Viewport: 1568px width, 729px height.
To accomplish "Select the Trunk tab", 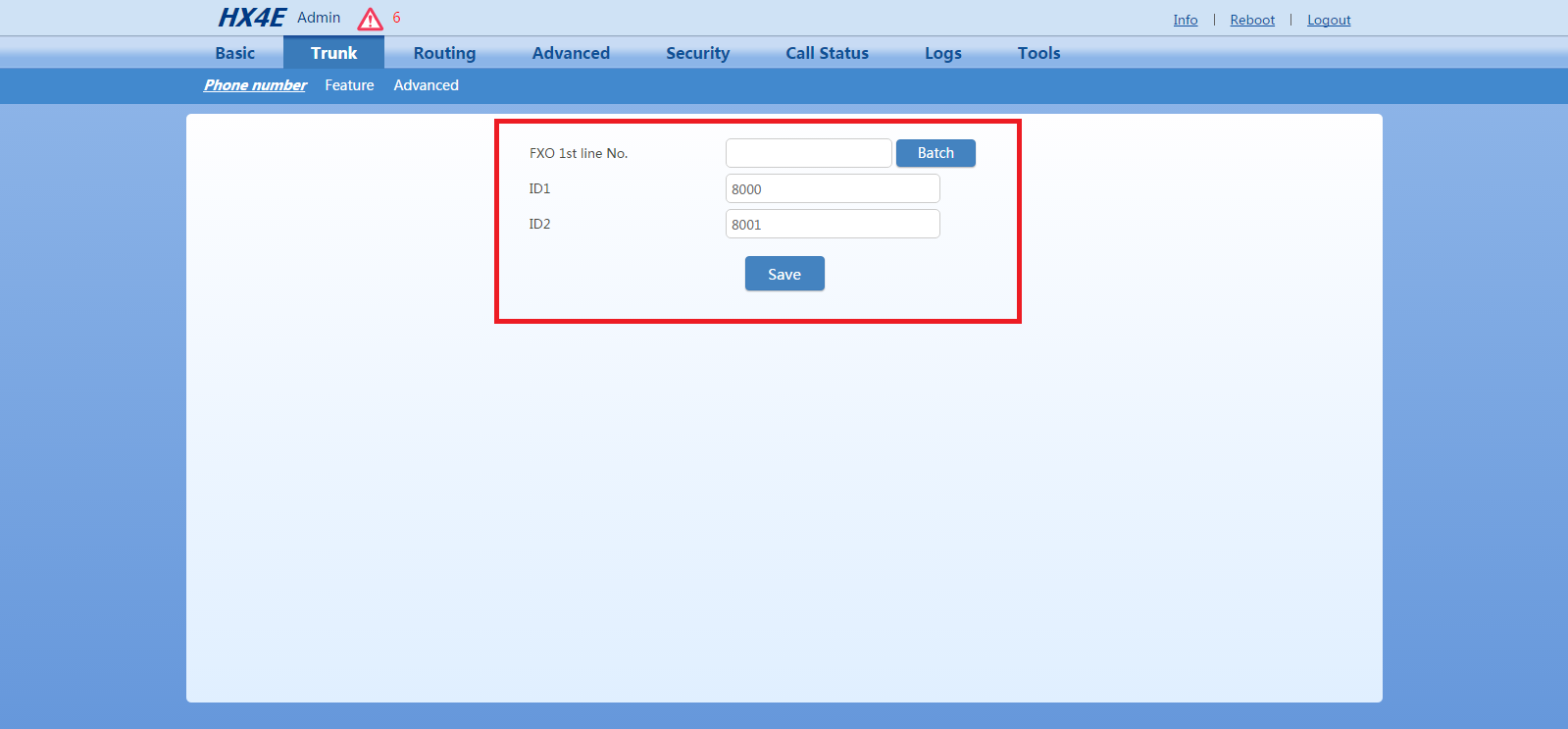I will 333,53.
